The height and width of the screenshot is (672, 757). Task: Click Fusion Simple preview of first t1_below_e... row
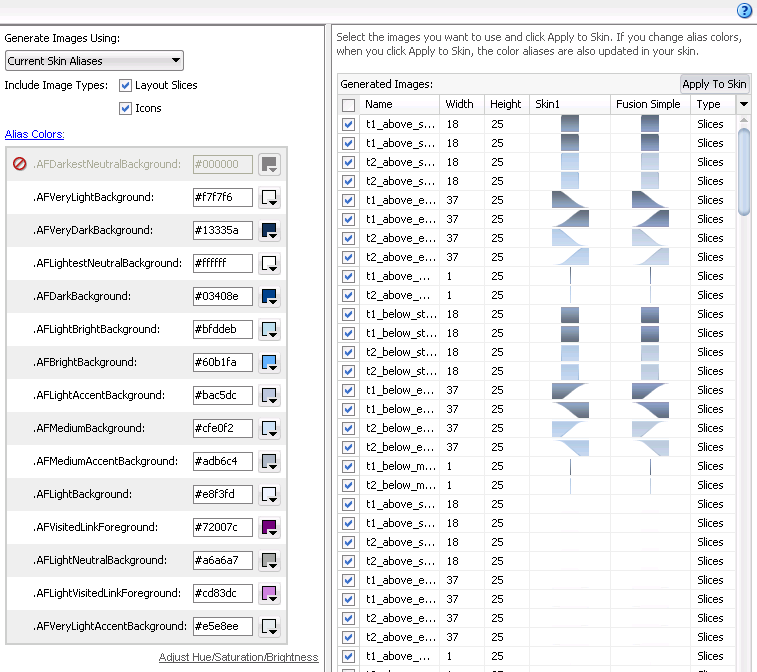[x=650, y=390]
